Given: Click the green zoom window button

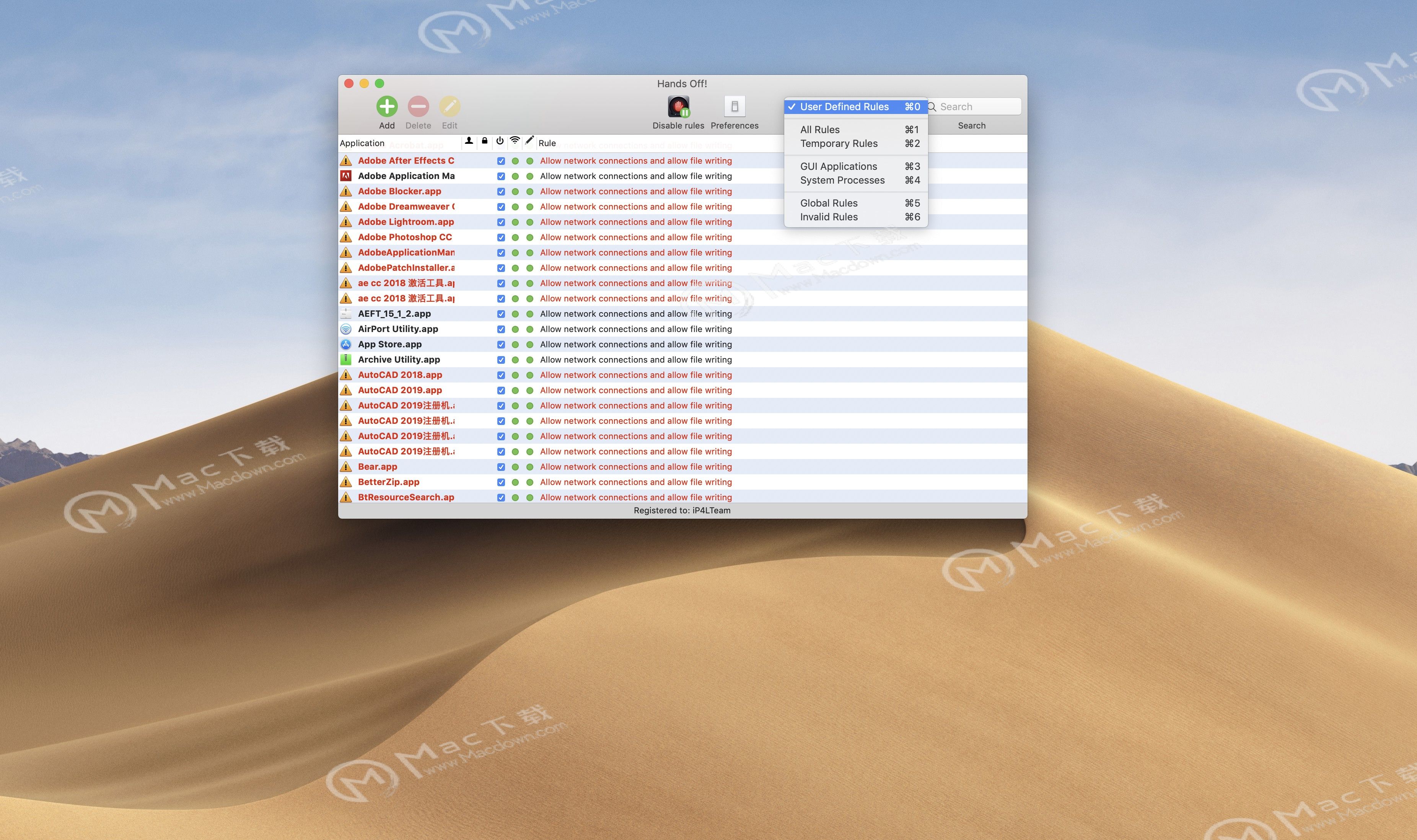Looking at the screenshot, I should click(379, 84).
